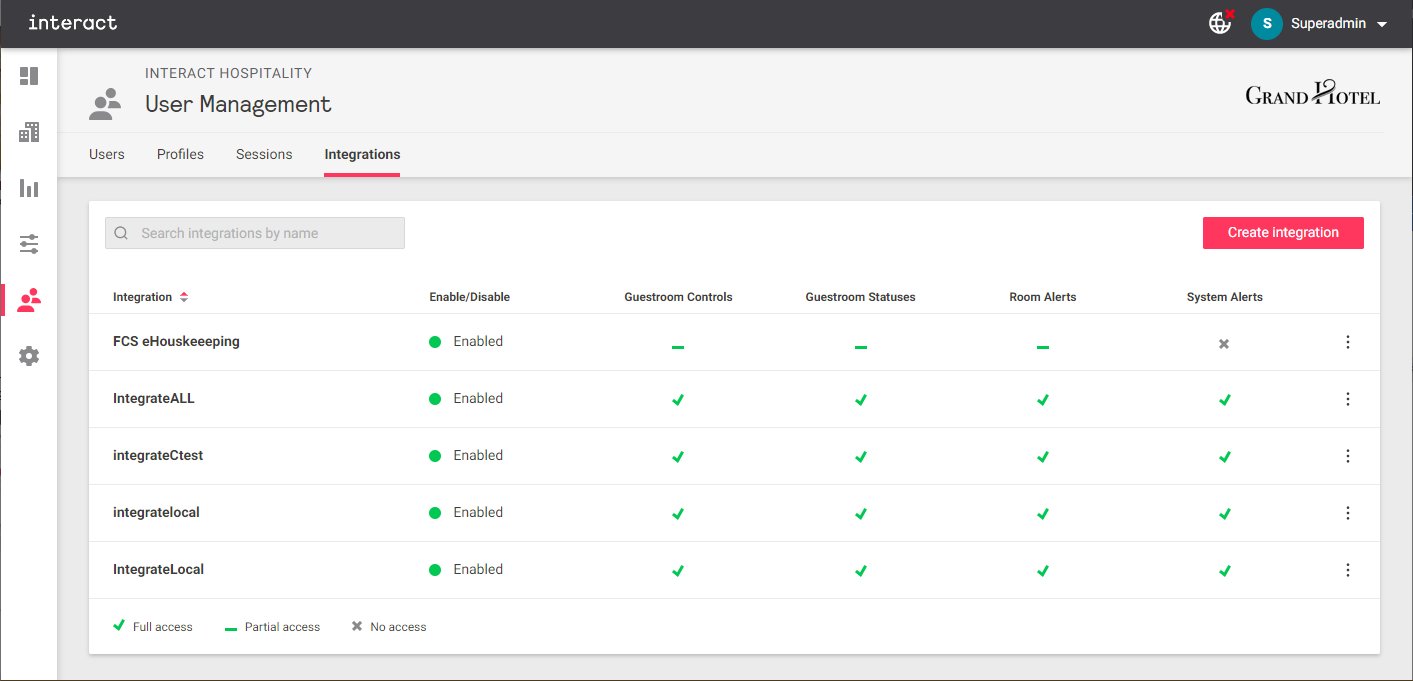Image resolution: width=1413 pixels, height=681 pixels.
Task: Click System Alerts checkmark for integratelocal
Action: click(1224, 513)
